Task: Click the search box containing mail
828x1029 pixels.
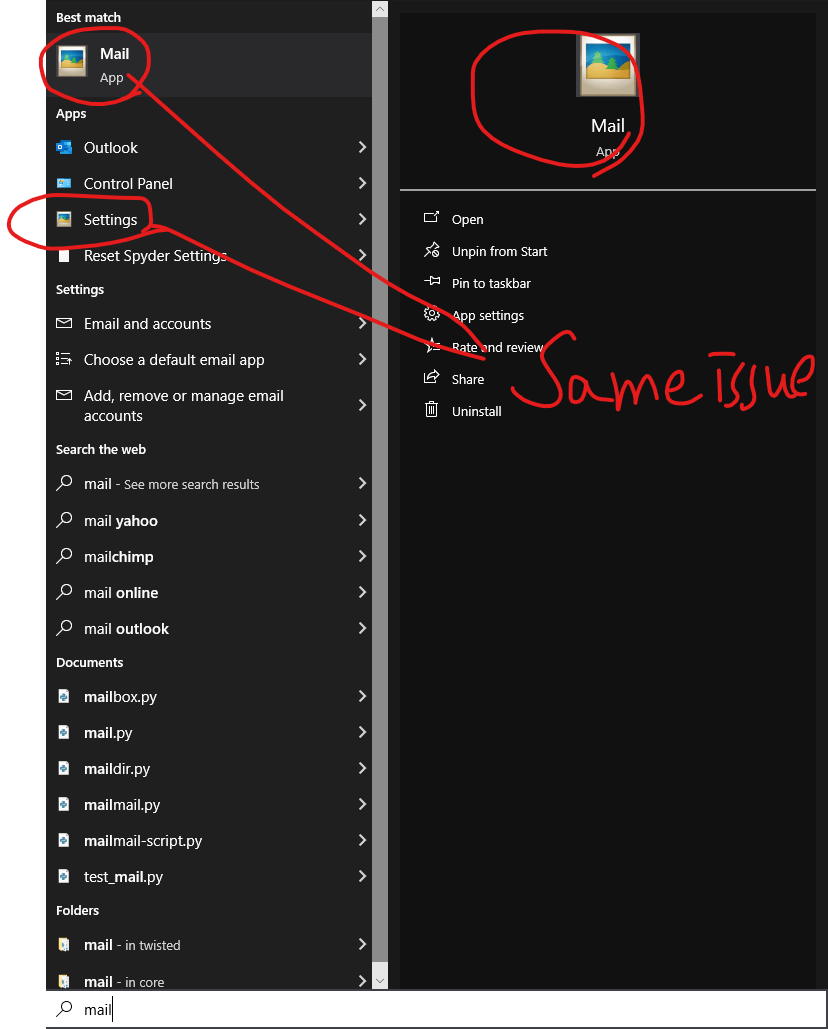Action: coord(436,1009)
